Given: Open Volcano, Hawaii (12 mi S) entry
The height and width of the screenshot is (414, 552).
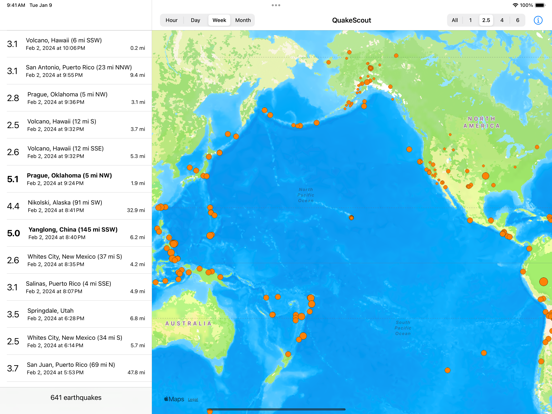Looking at the screenshot, I should click(76, 125).
